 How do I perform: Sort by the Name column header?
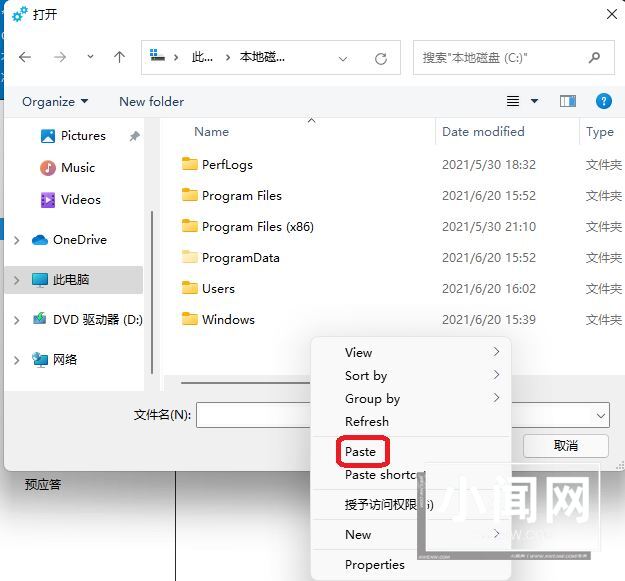[211, 132]
